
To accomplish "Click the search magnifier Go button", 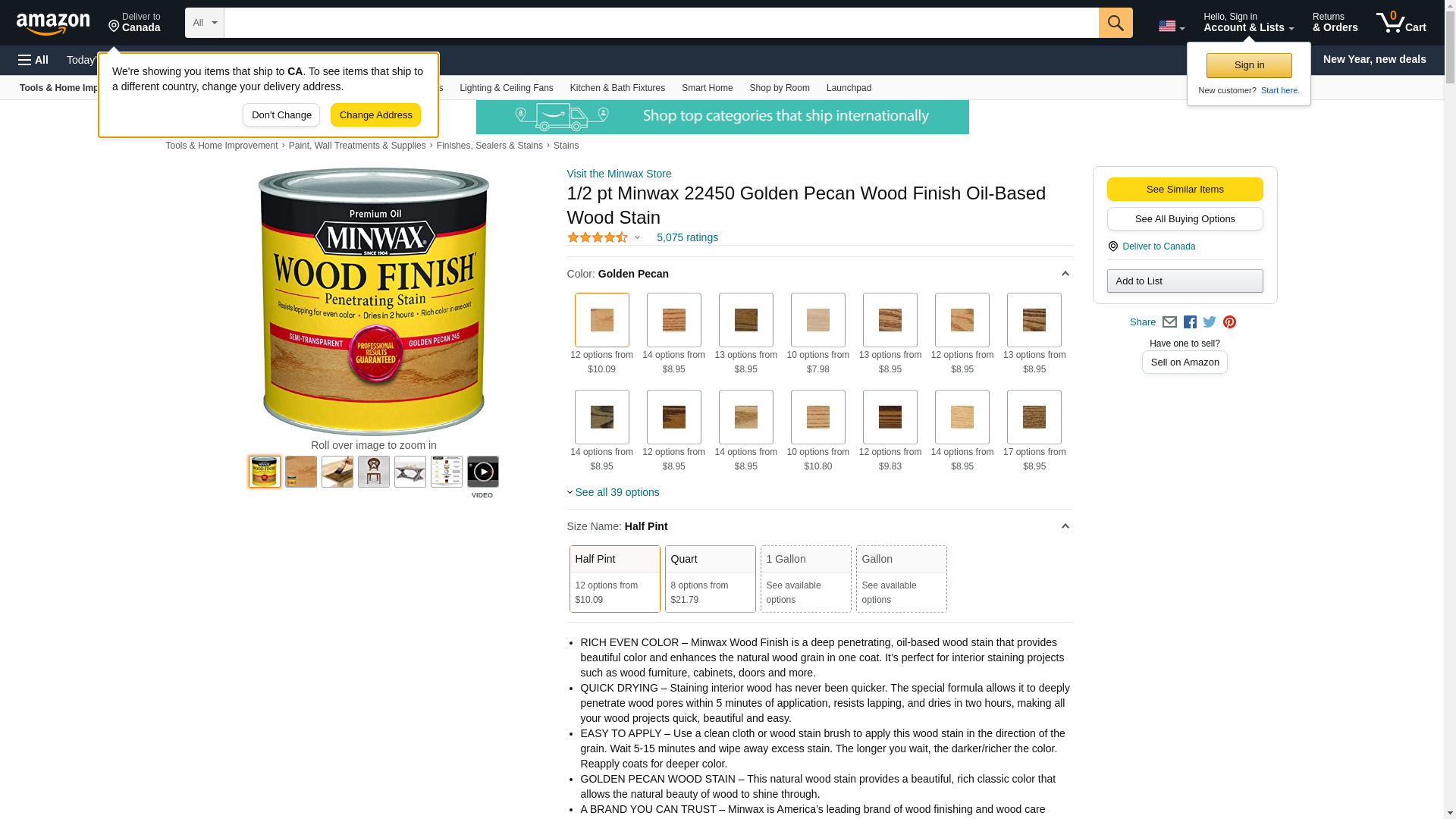I will (1115, 23).
